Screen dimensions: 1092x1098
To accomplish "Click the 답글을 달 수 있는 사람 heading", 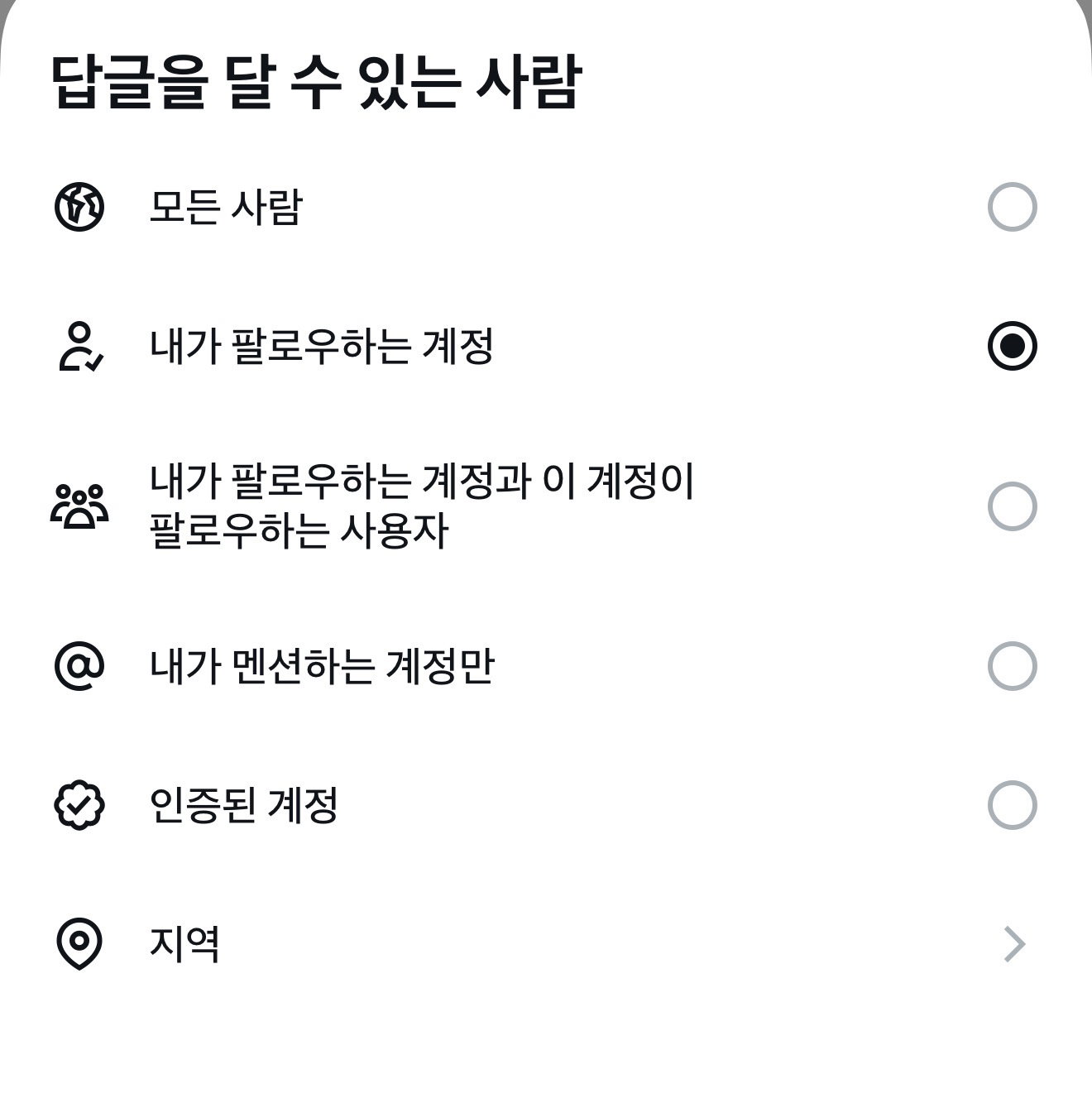I will pyautogui.click(x=317, y=83).
